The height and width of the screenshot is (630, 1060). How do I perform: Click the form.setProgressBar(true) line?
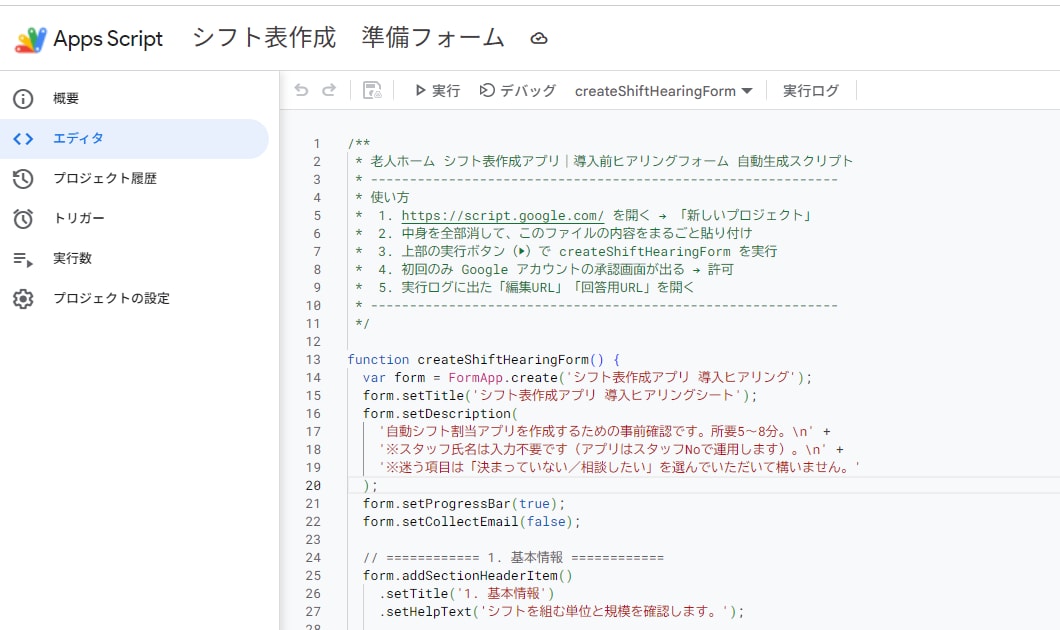click(x=464, y=504)
